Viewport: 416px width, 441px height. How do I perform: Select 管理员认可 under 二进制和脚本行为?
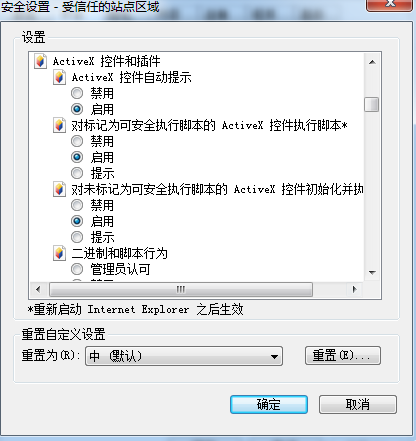coord(77,269)
